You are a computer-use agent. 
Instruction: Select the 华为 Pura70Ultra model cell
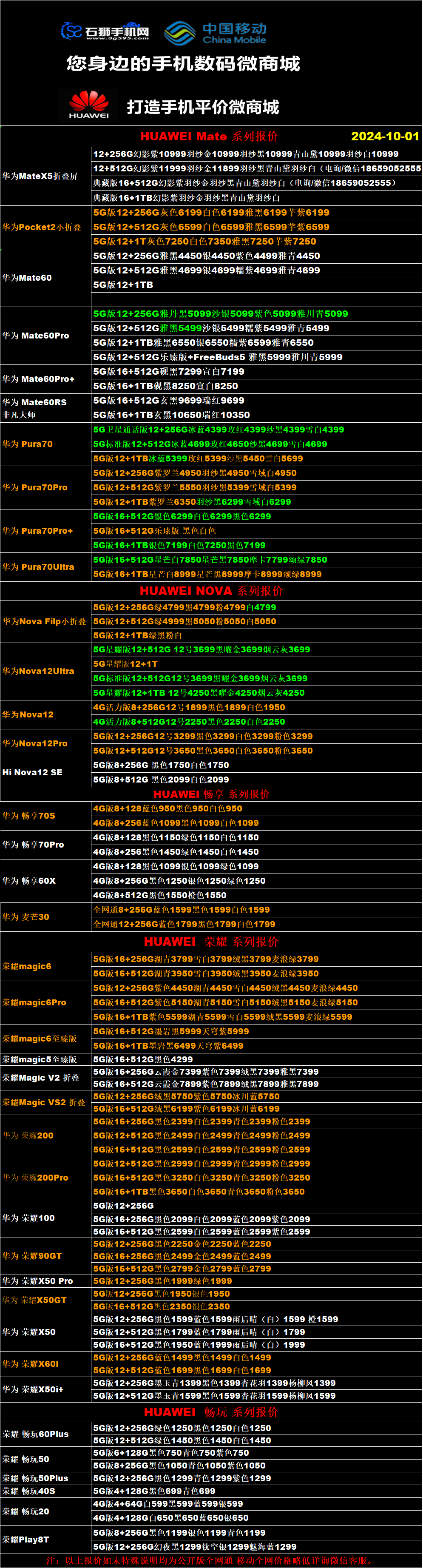point(45,567)
